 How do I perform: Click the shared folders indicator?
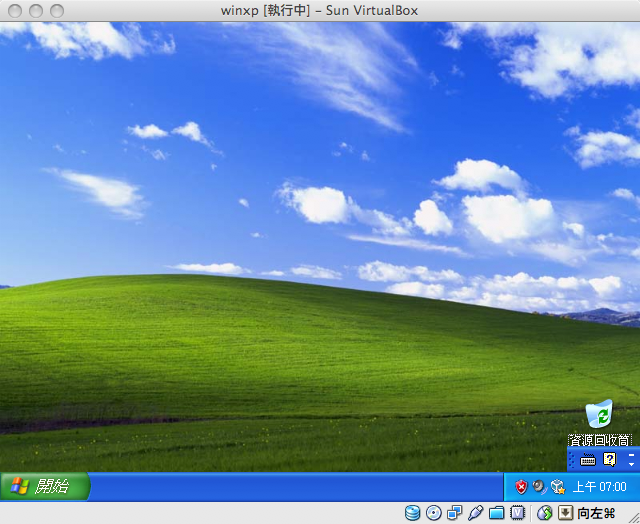496,513
